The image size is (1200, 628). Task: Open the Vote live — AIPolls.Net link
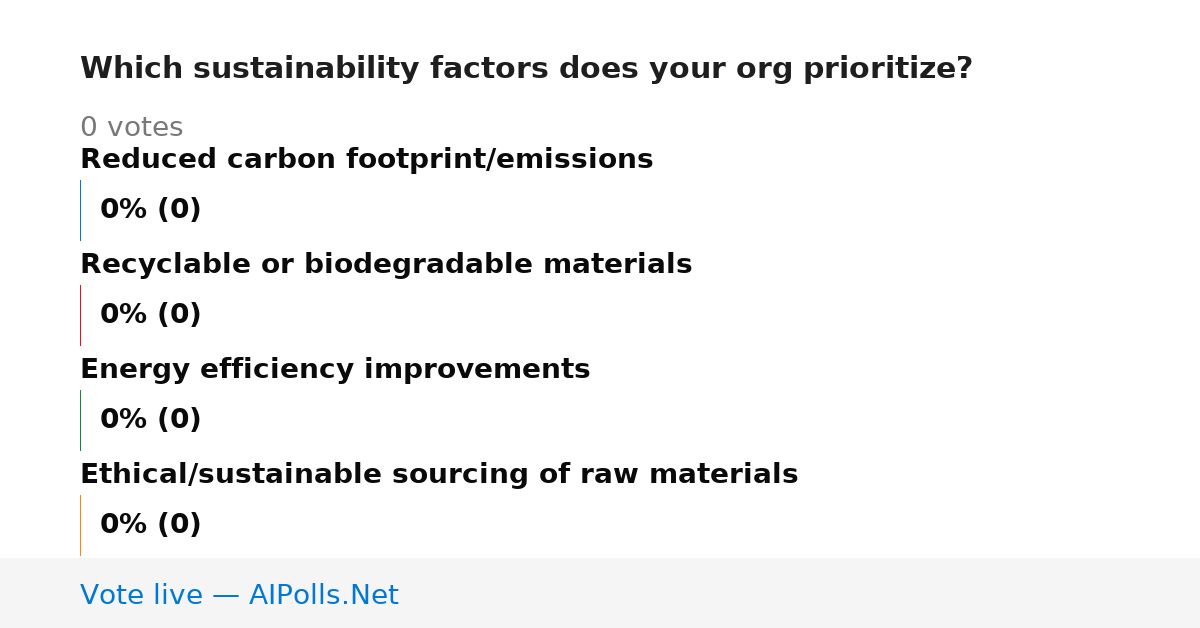point(239,595)
